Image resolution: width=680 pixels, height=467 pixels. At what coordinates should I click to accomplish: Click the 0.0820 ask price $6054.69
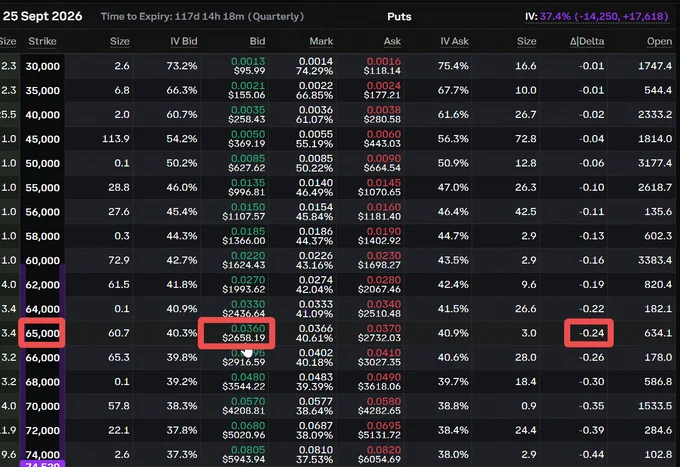coord(379,454)
